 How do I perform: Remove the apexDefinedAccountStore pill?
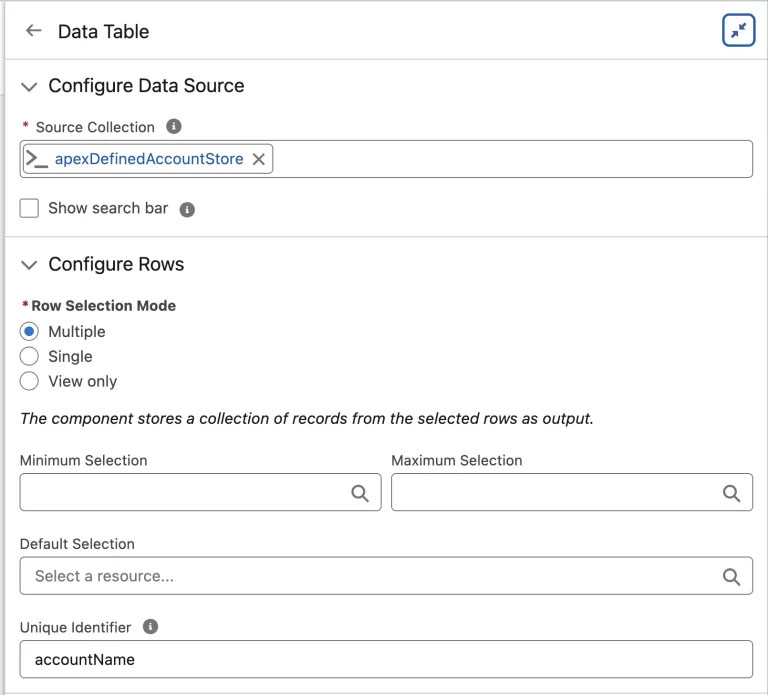[258, 159]
